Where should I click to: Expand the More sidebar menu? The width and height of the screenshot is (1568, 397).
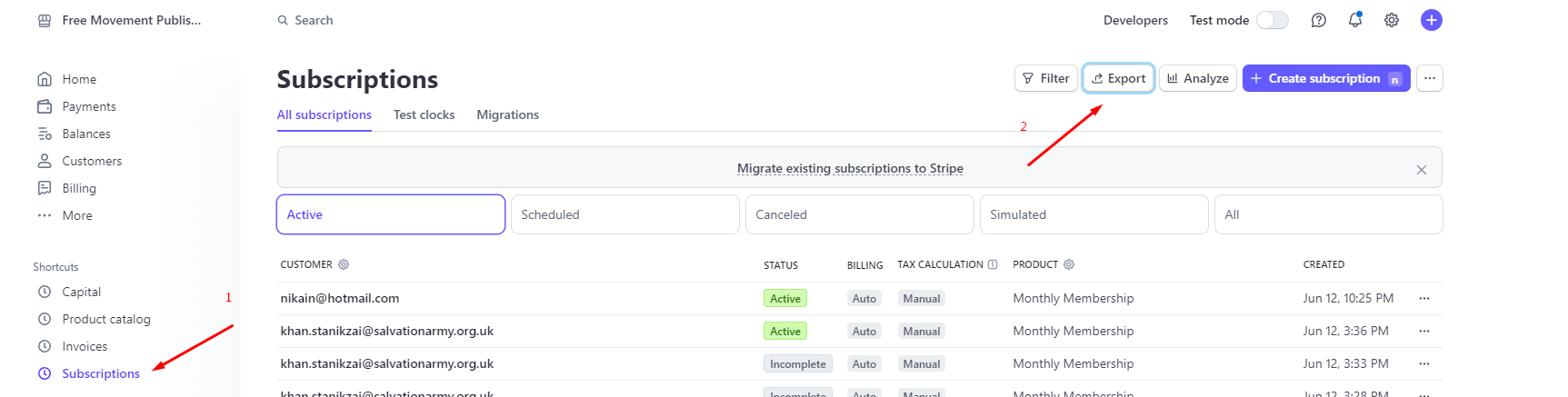[x=76, y=215]
